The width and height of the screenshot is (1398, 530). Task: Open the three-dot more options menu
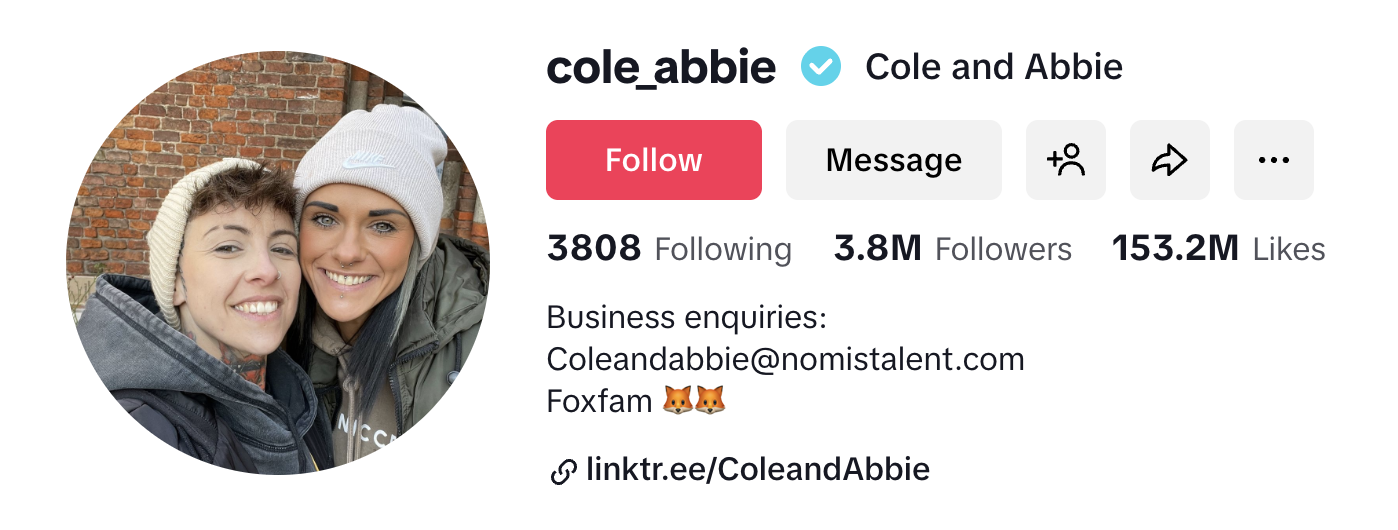(x=1274, y=160)
